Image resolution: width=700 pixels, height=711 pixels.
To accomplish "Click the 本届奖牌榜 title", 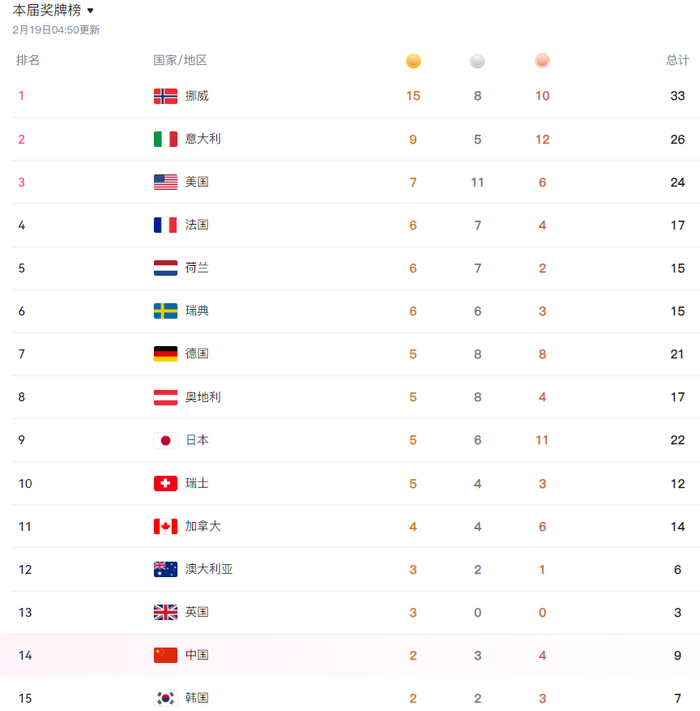I will [x=46, y=11].
